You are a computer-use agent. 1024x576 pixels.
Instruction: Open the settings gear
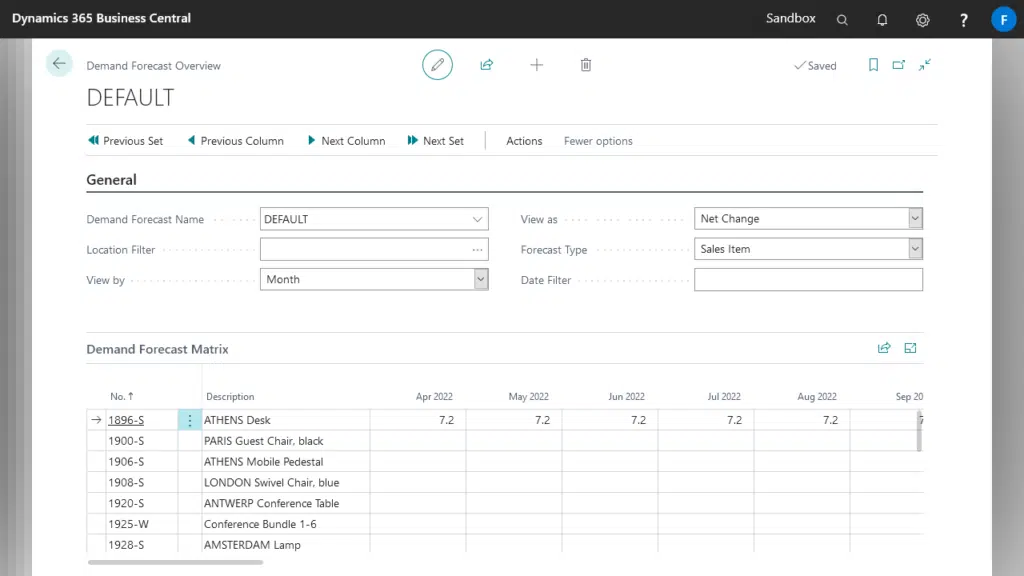(x=922, y=20)
